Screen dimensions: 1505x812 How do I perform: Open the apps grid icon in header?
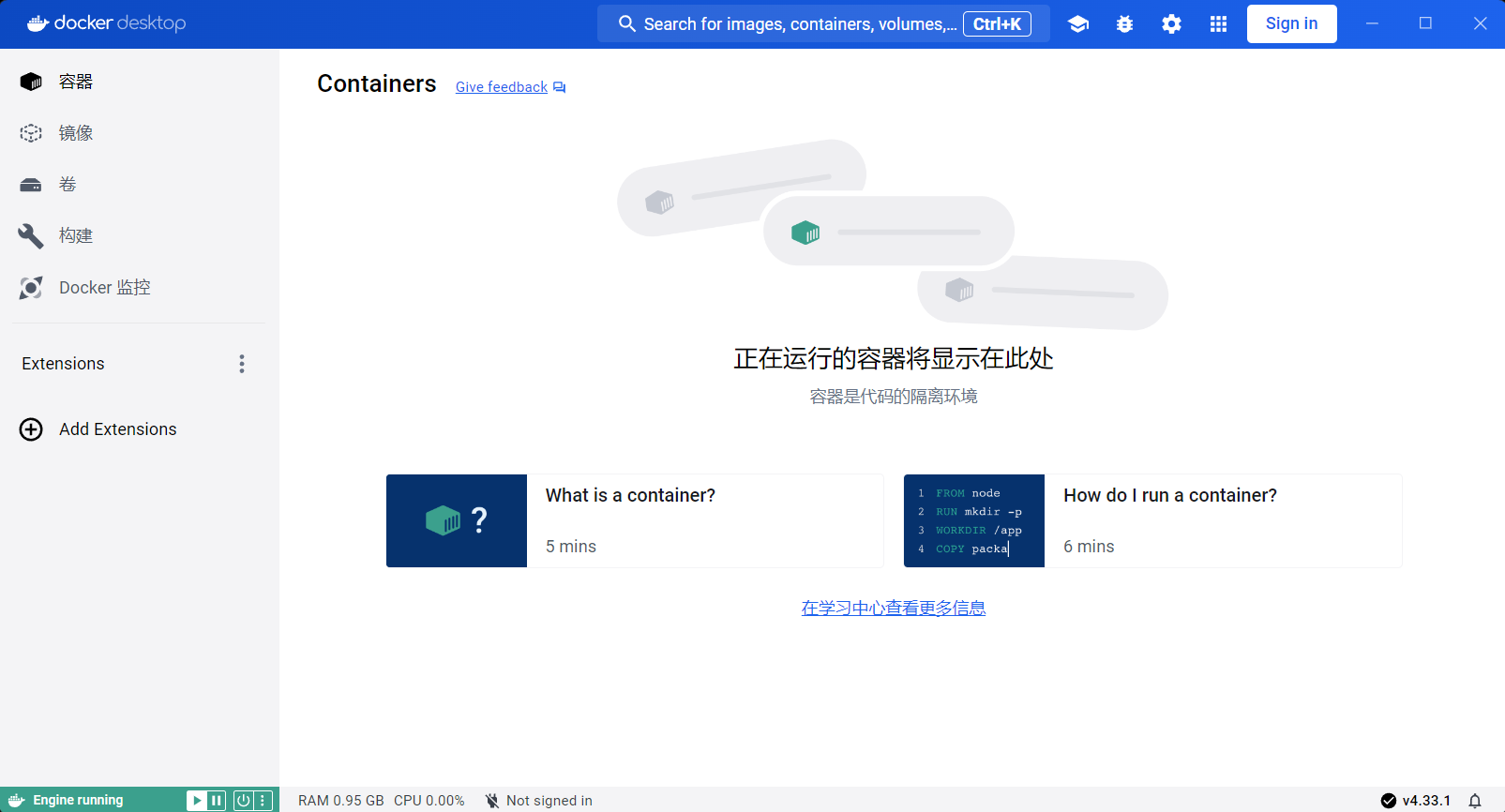1218,24
